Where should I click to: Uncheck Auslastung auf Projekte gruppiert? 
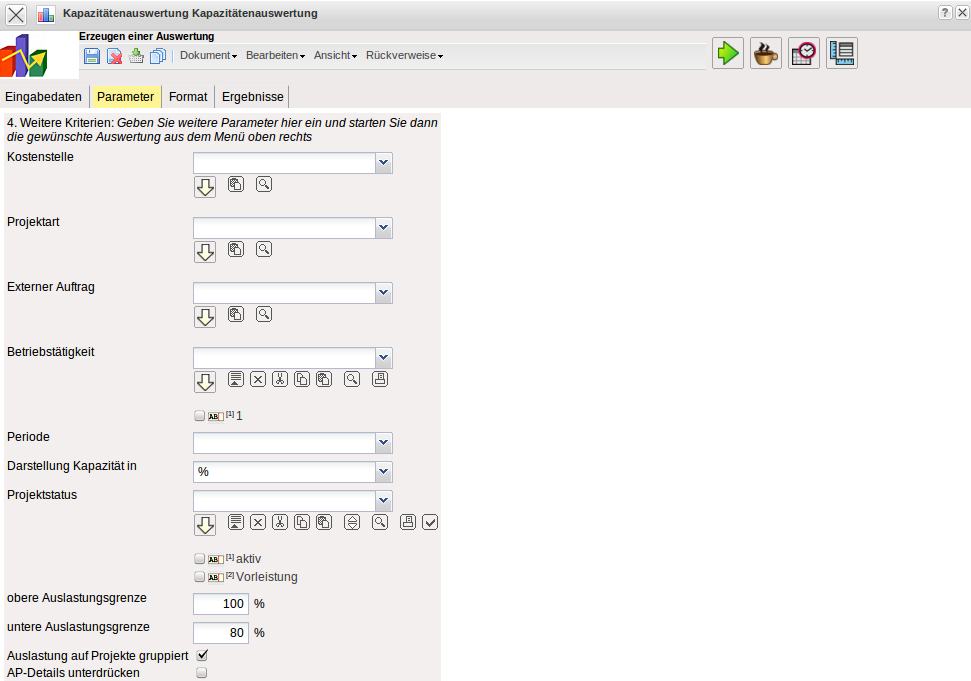pyautogui.click(x=202, y=655)
